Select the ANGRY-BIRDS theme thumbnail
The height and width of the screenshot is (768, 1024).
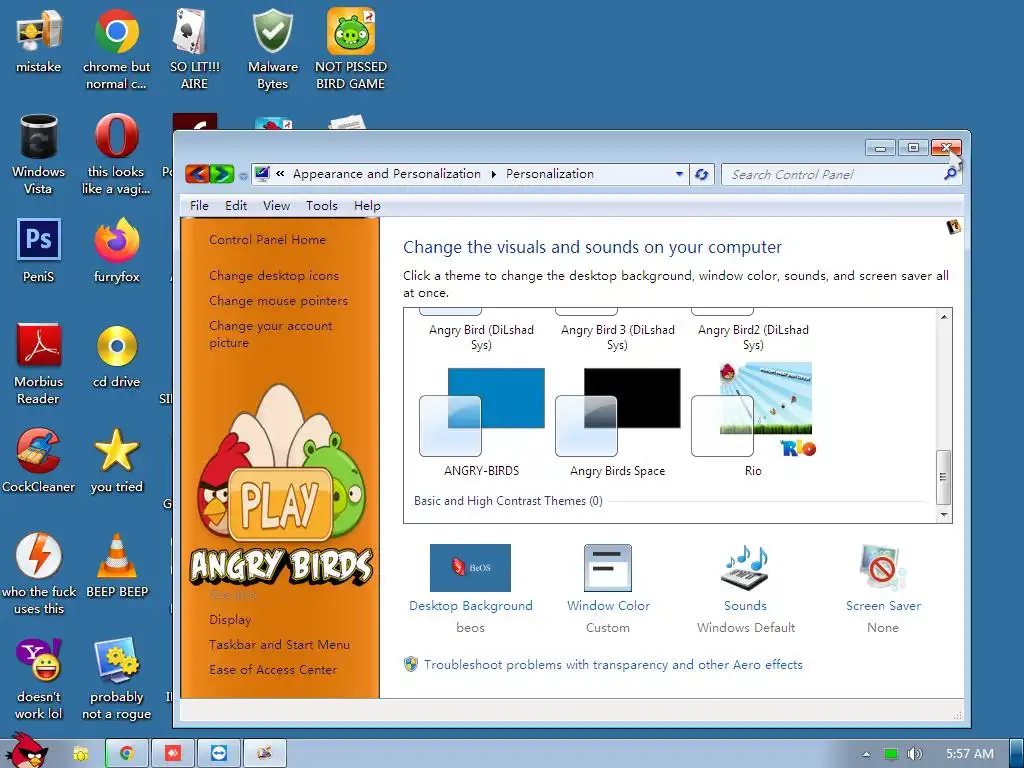tap(482, 412)
